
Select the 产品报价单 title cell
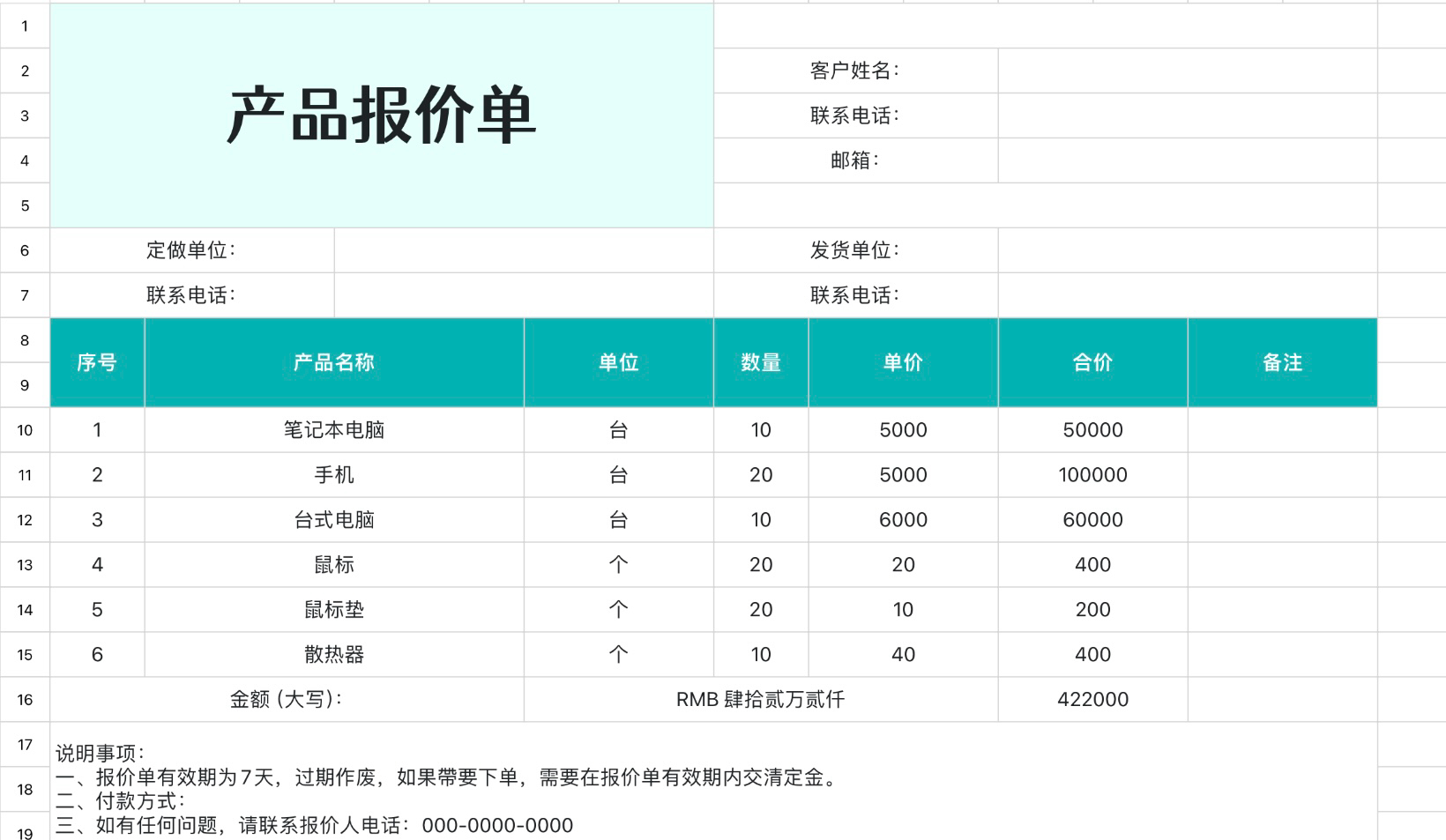tap(382, 115)
